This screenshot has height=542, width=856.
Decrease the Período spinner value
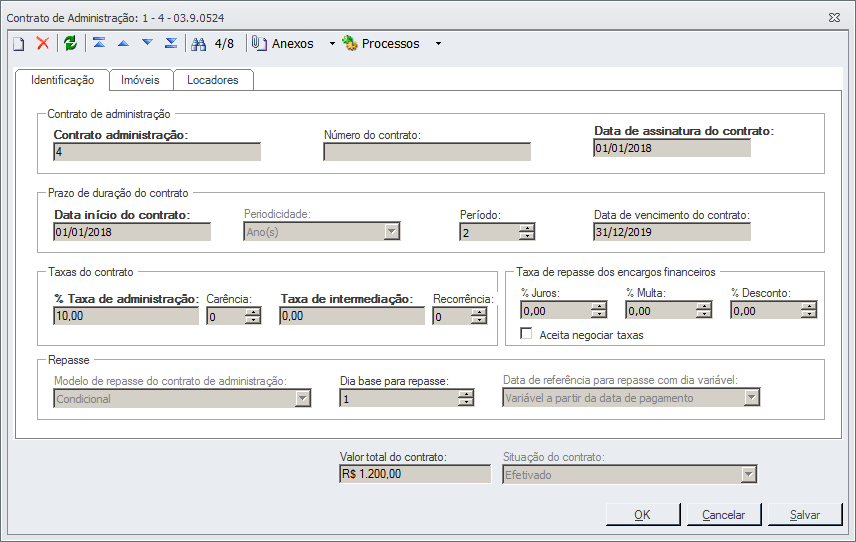pyautogui.click(x=527, y=236)
